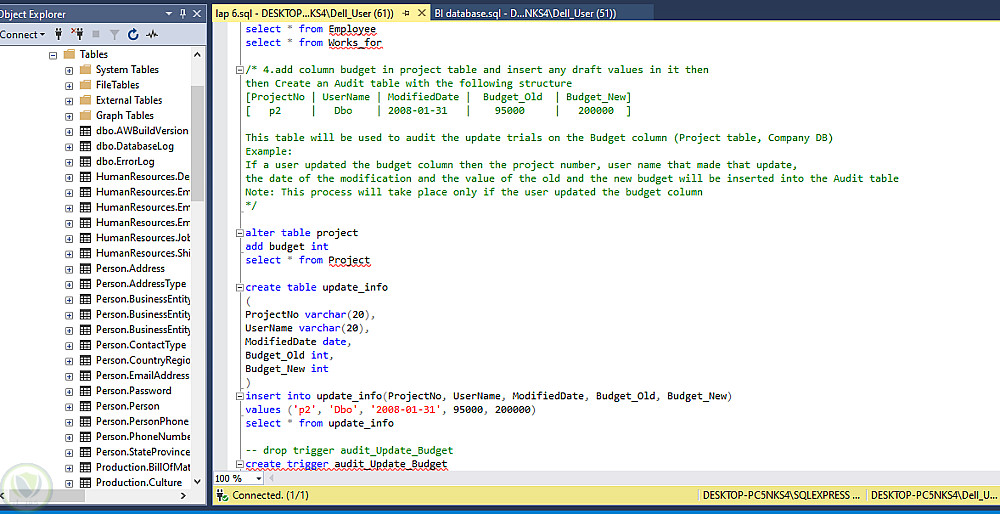Open the 100 % zoom dropdown
Screen dimensions: 1000x514
[258, 478]
